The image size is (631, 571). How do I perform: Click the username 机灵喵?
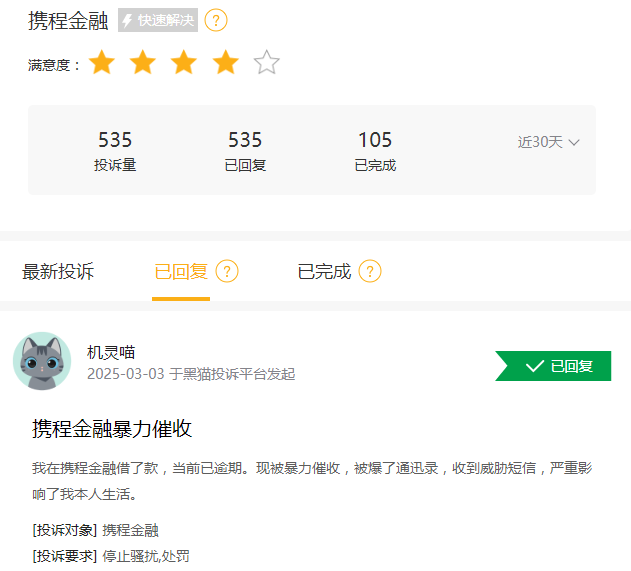[x=111, y=352]
